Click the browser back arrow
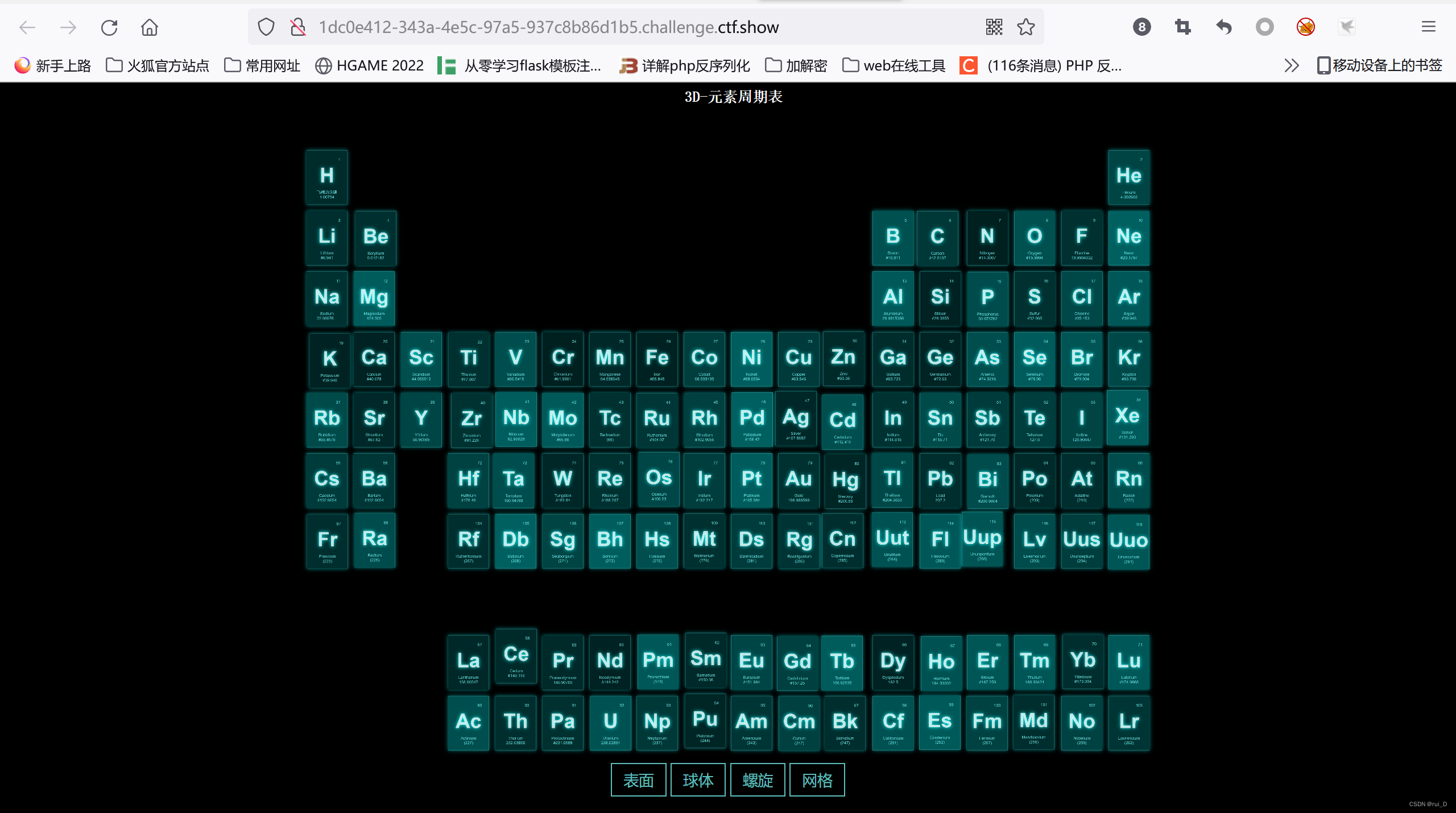This screenshot has width=1456, height=813. (27, 27)
